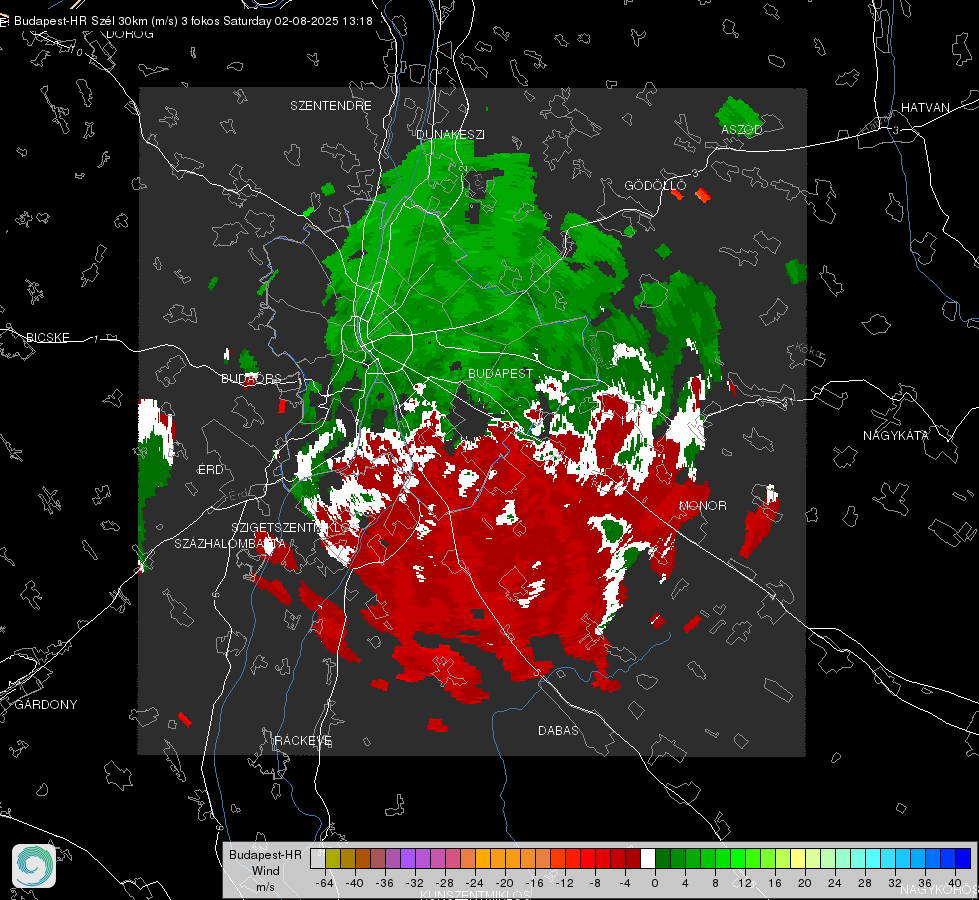979x900 pixels.
Task: Click the '-12' legend value
Action: pyautogui.click(x=564, y=883)
